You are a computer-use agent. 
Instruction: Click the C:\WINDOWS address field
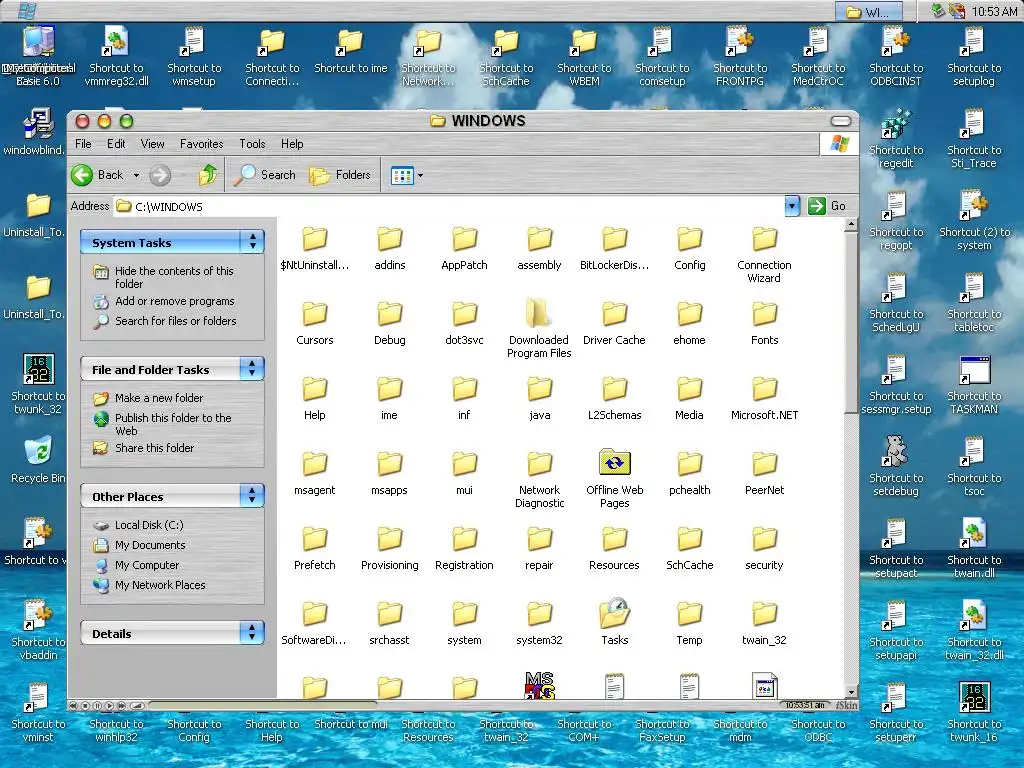coord(449,206)
